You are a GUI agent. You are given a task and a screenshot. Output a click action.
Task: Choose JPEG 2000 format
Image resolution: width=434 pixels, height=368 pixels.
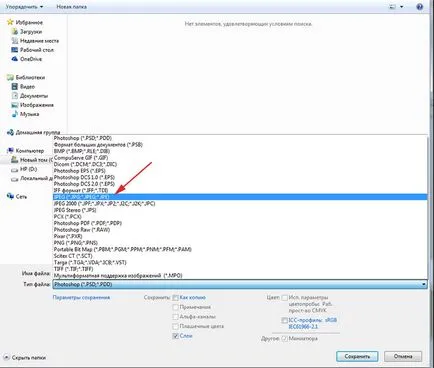[x=240, y=203]
